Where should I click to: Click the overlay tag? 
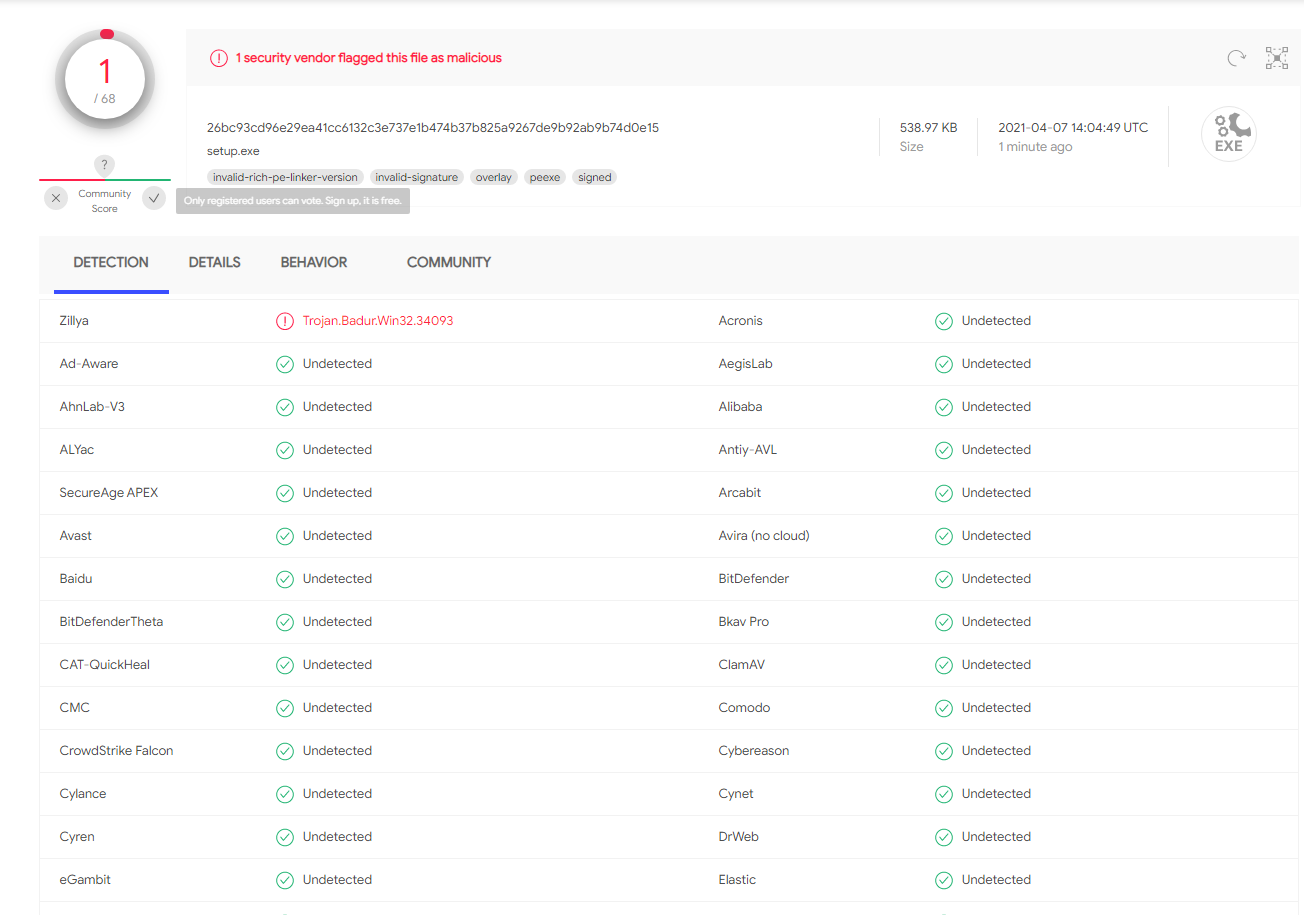tap(494, 177)
